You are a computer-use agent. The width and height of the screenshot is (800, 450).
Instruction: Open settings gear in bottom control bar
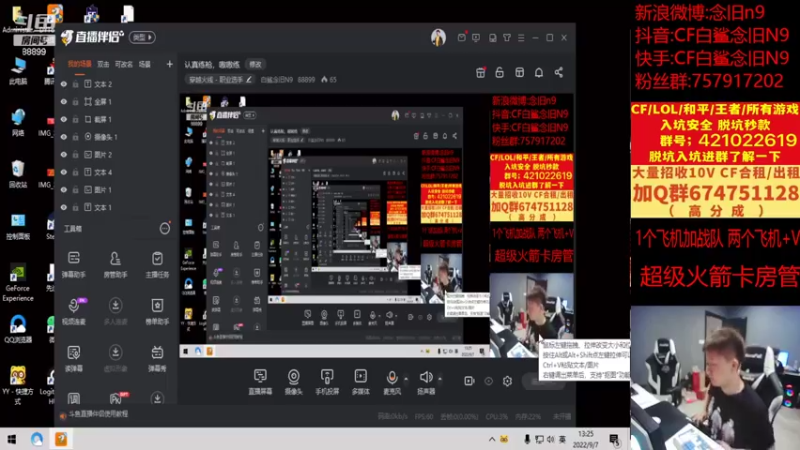pyautogui.click(x=507, y=381)
